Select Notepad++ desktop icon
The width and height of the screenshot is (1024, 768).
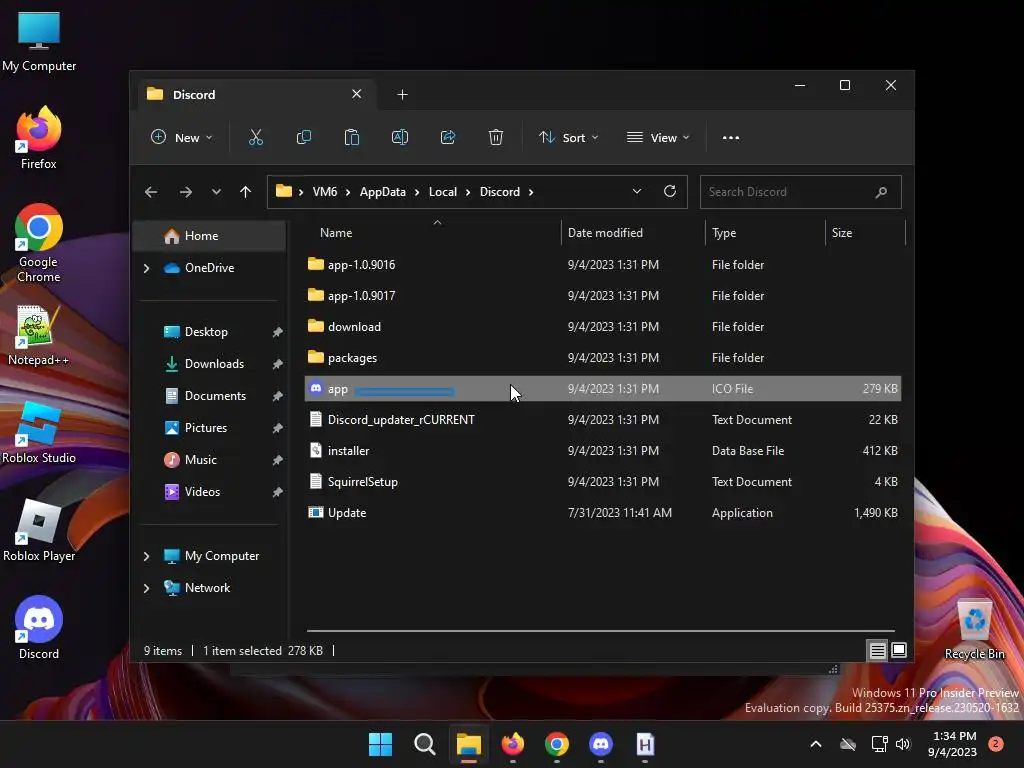click(x=39, y=336)
